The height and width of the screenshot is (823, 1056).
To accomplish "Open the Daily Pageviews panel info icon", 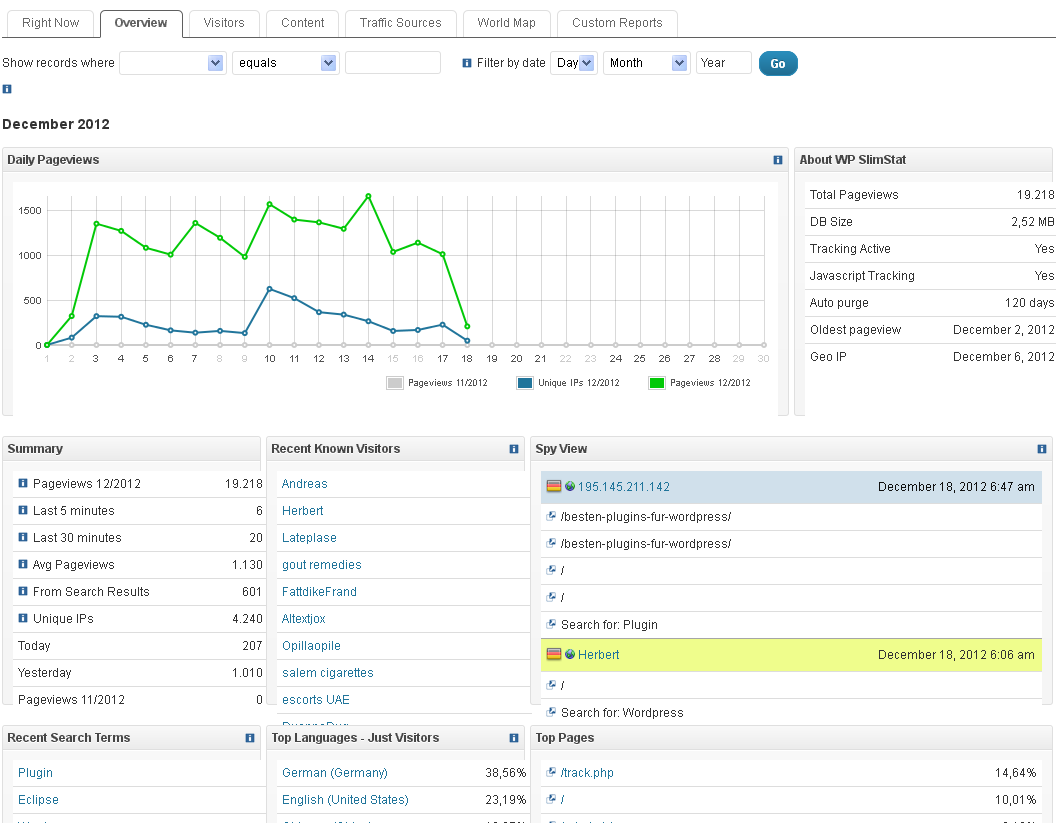I will click(778, 160).
